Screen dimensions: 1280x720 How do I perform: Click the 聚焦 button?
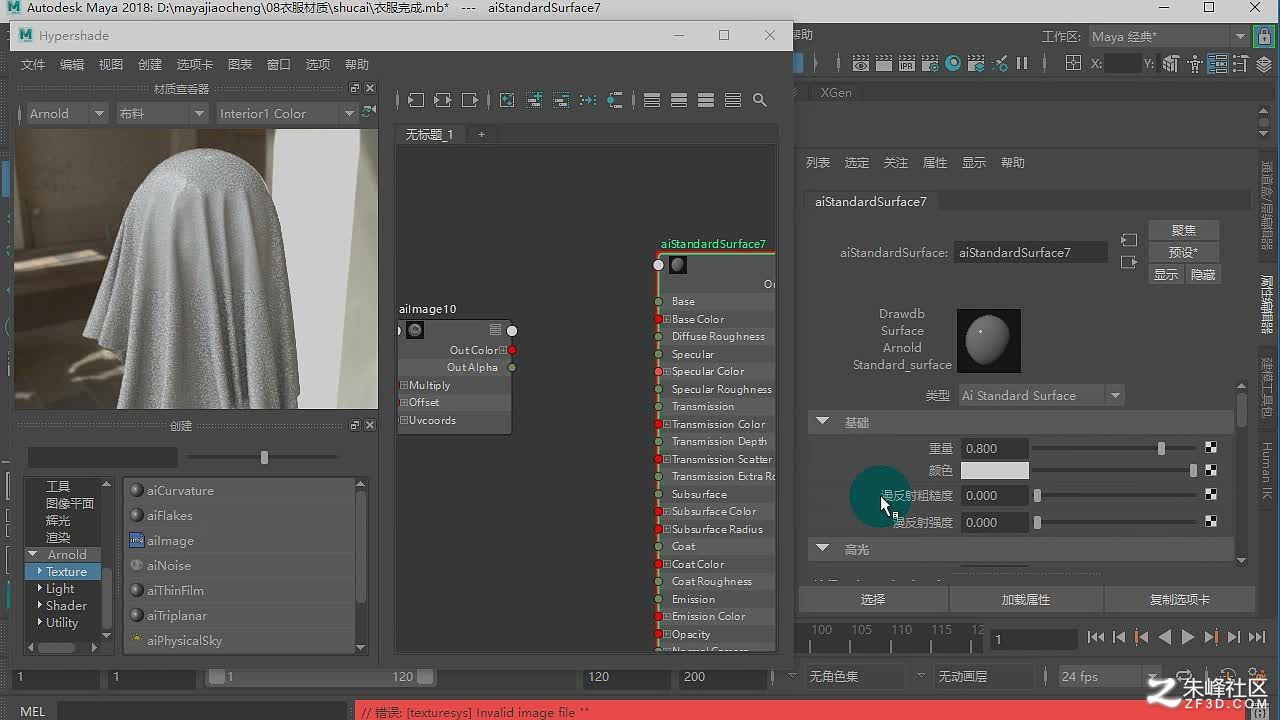(1184, 230)
